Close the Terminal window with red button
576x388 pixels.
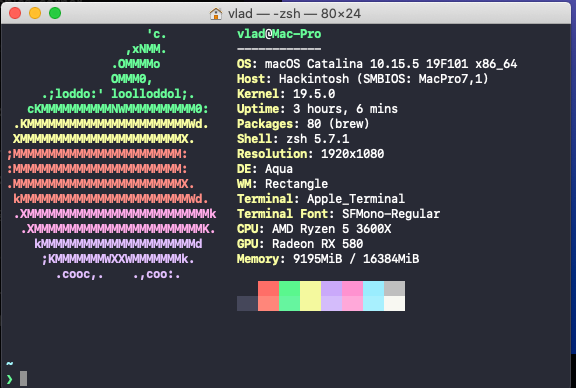click(15, 14)
